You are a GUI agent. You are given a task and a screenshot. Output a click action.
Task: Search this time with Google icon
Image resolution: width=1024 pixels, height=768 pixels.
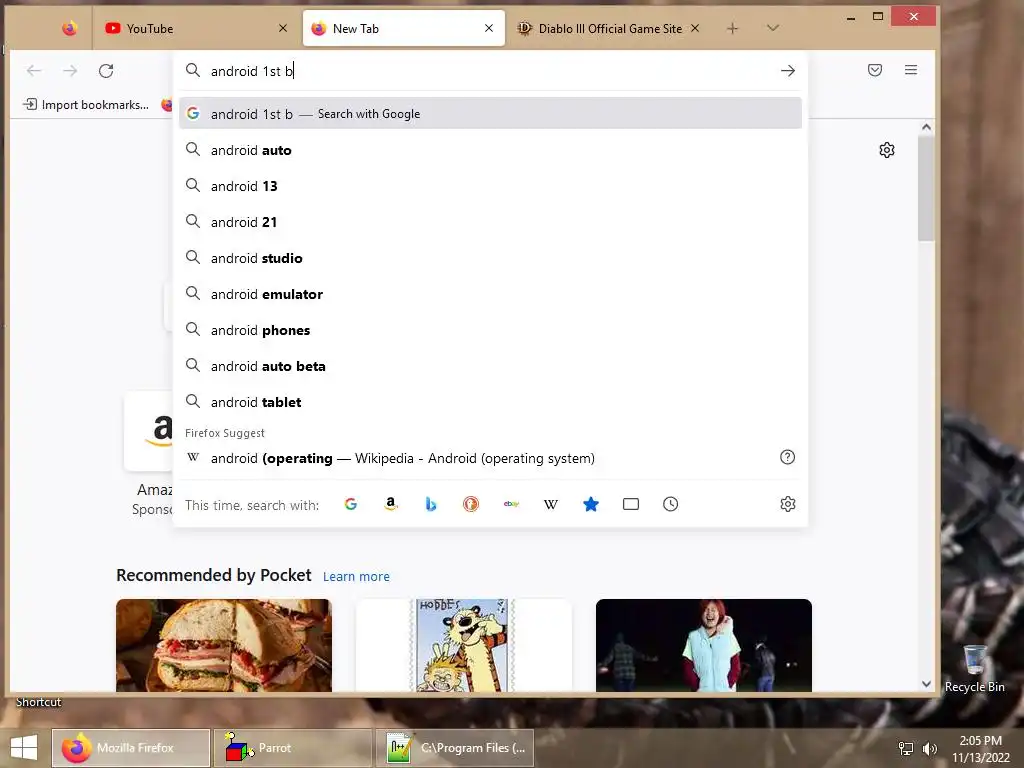pos(351,504)
